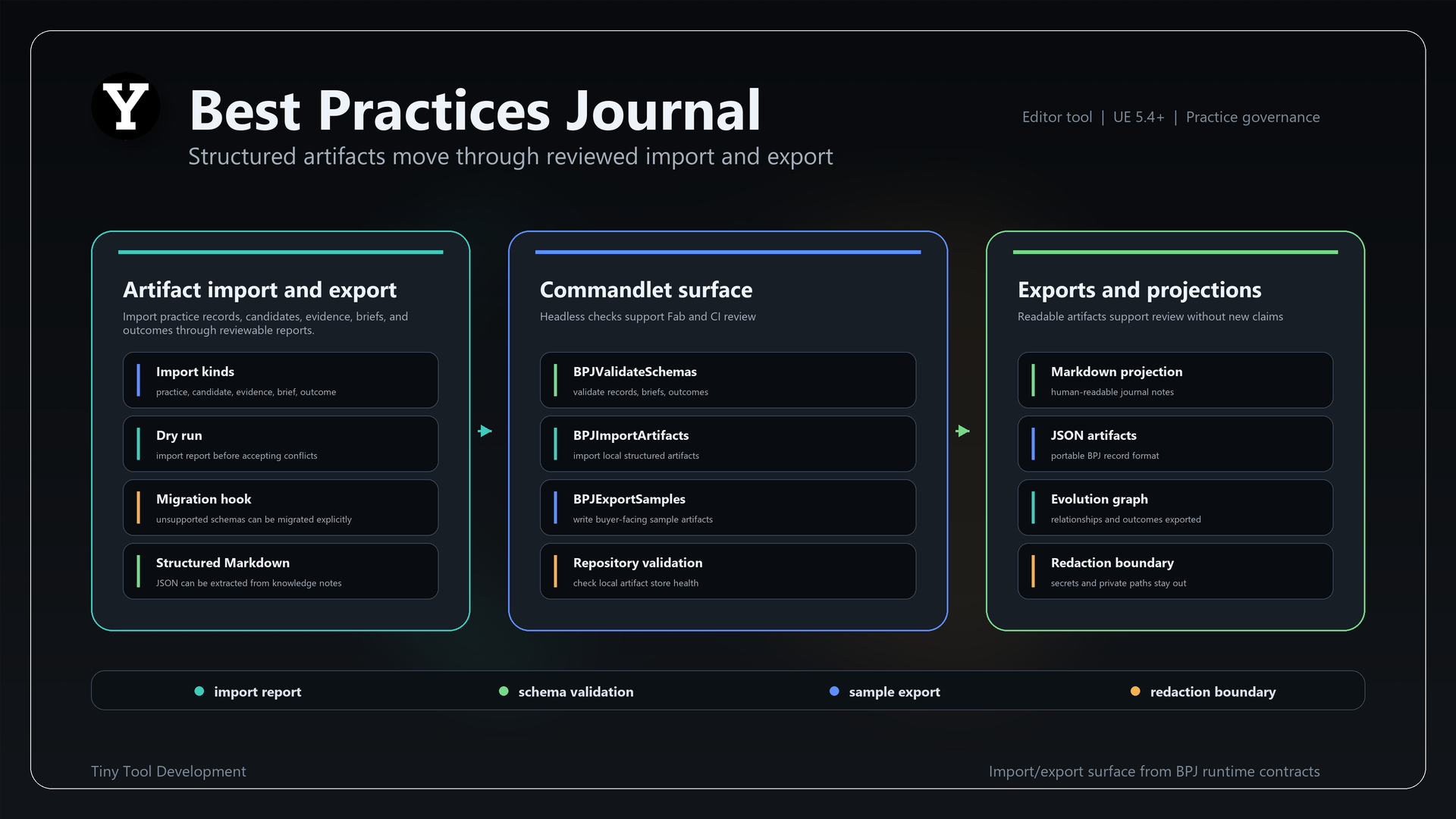Click the Artifact import and export heading
The height and width of the screenshot is (819, 1456).
pos(259,290)
